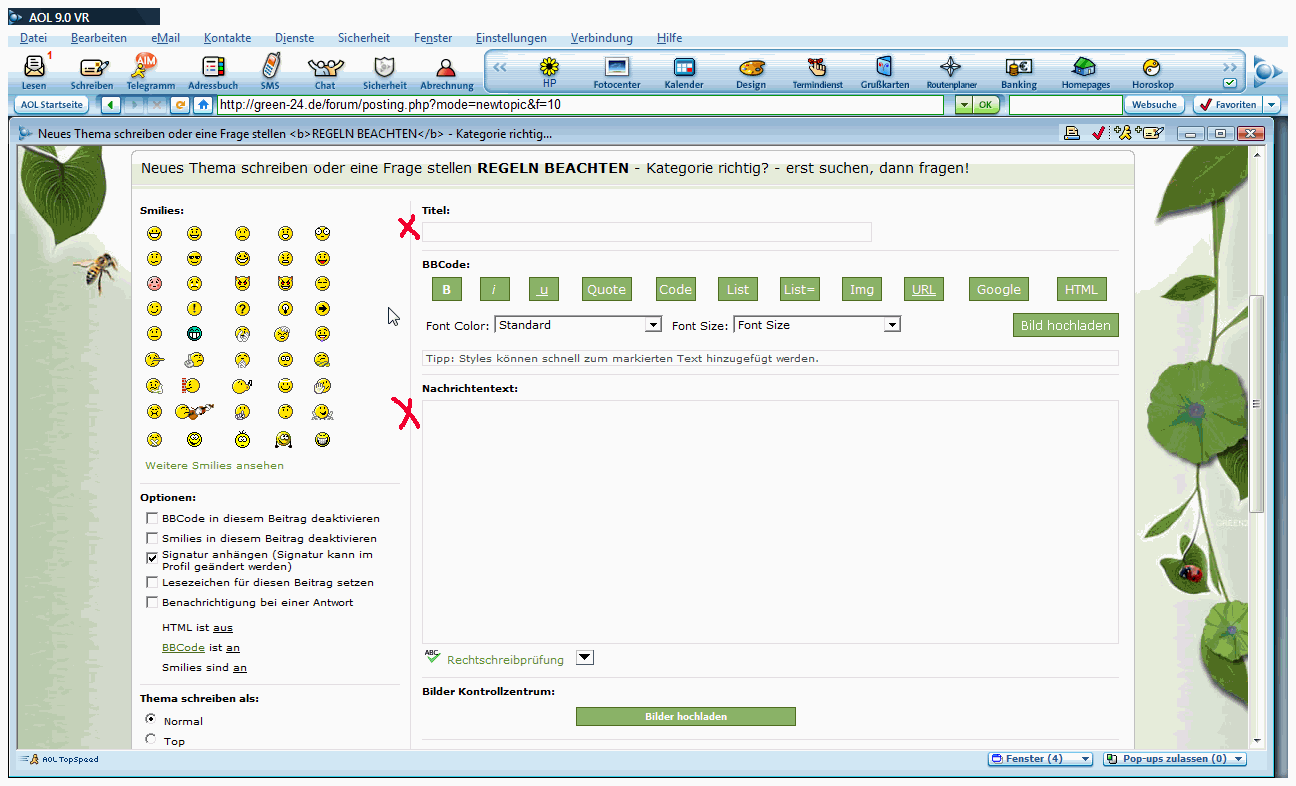Enable 'BBCode in diesem Beitrag deaktivieren' checkbox

152,518
